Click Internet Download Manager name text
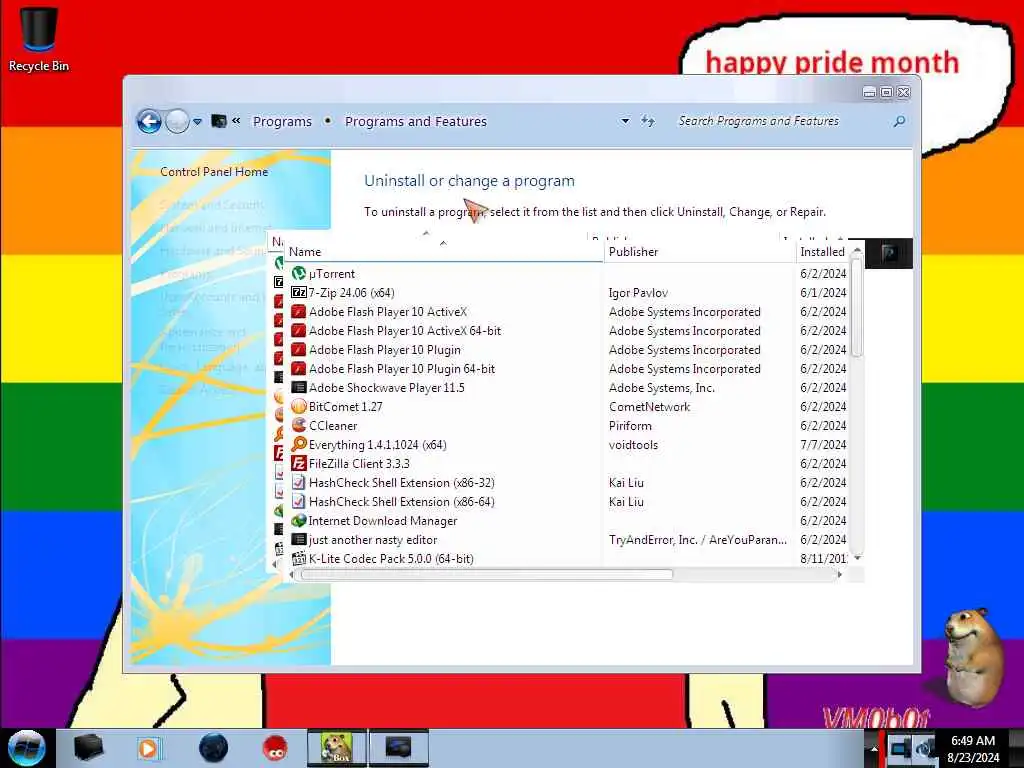Viewport: 1024px width, 768px height. pyautogui.click(x=383, y=520)
